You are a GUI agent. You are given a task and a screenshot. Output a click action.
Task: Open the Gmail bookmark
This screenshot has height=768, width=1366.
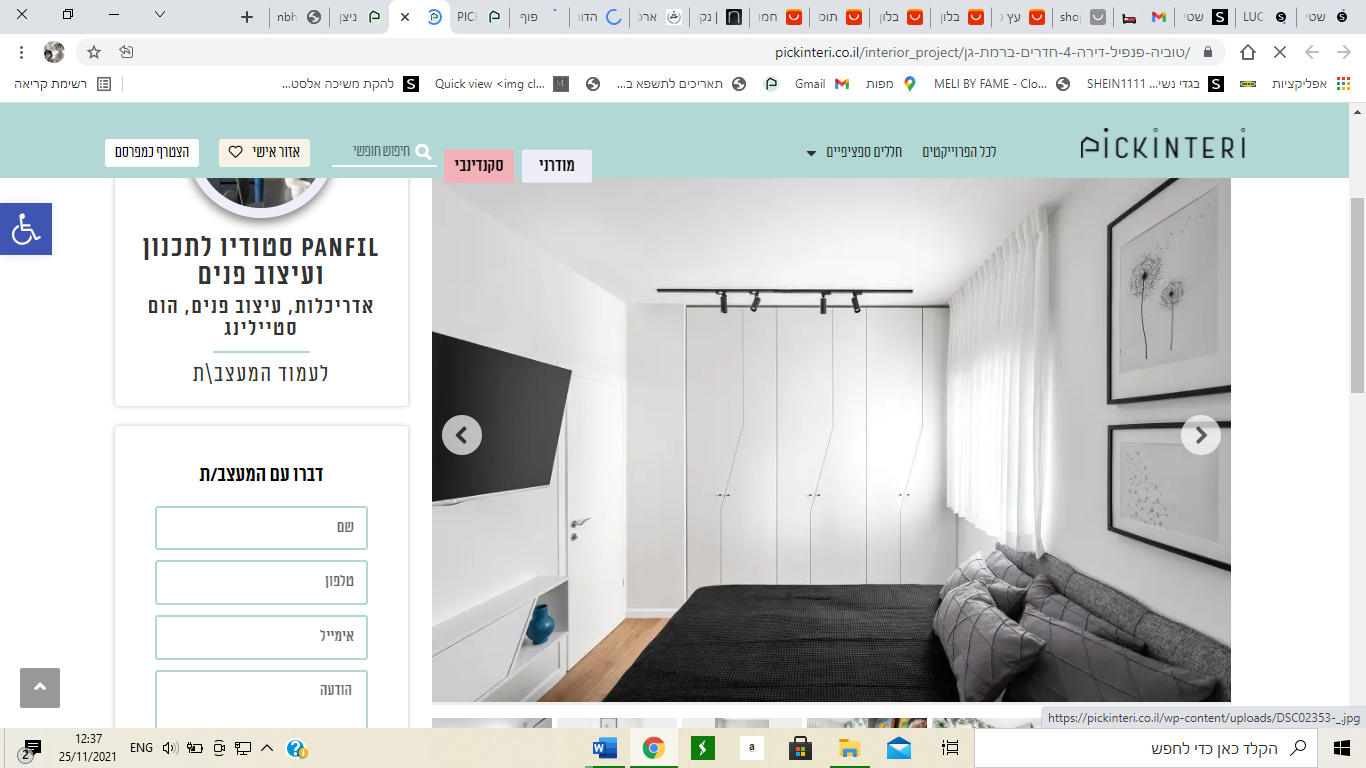point(822,84)
